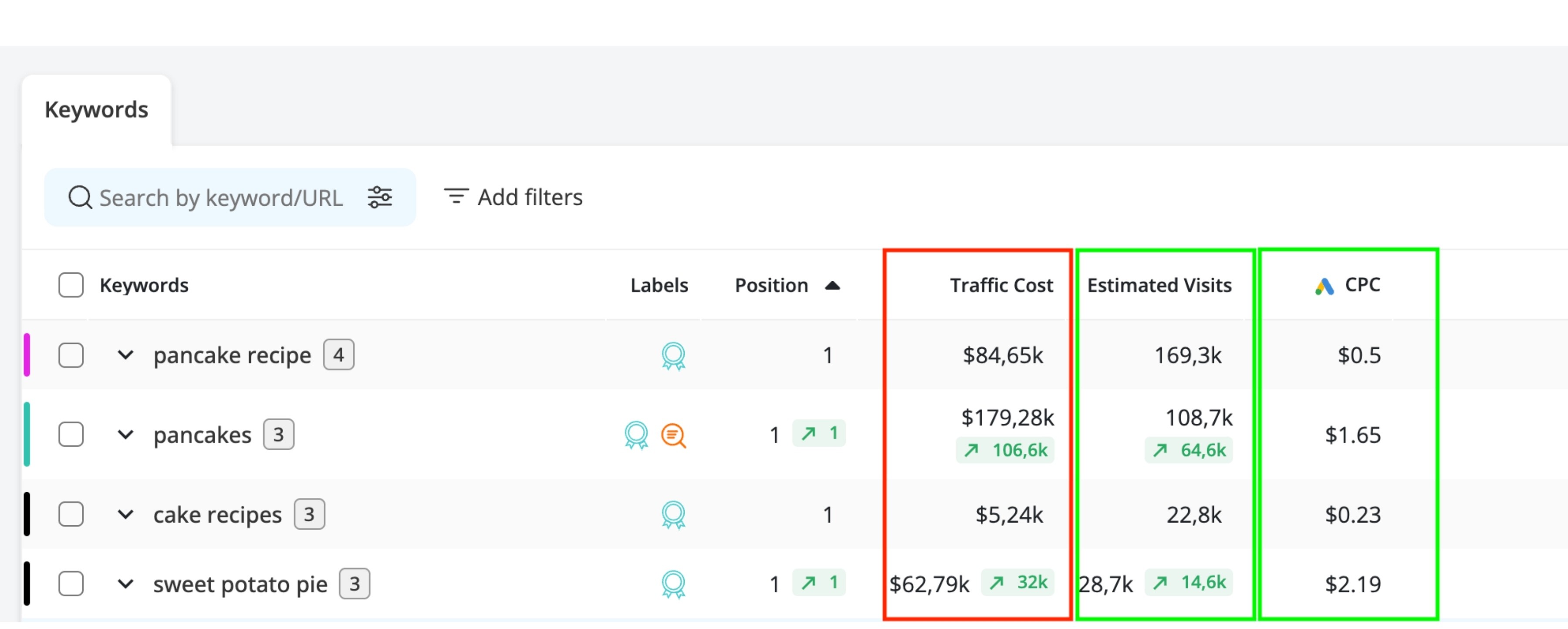Click award ribbon icon for sweet potato pie
This screenshot has width=1568, height=629.
click(x=673, y=585)
